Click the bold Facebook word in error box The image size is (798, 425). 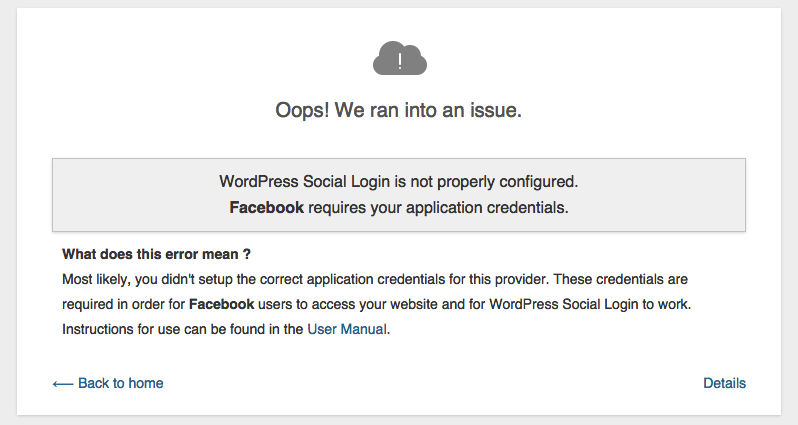click(x=266, y=208)
